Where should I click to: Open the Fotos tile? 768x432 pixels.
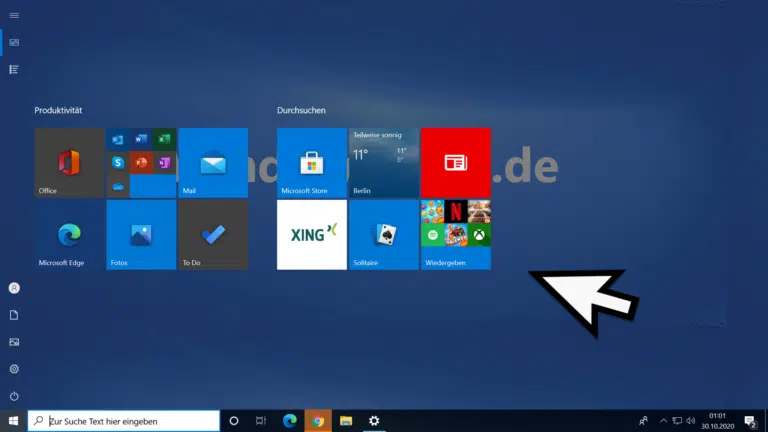tap(141, 235)
